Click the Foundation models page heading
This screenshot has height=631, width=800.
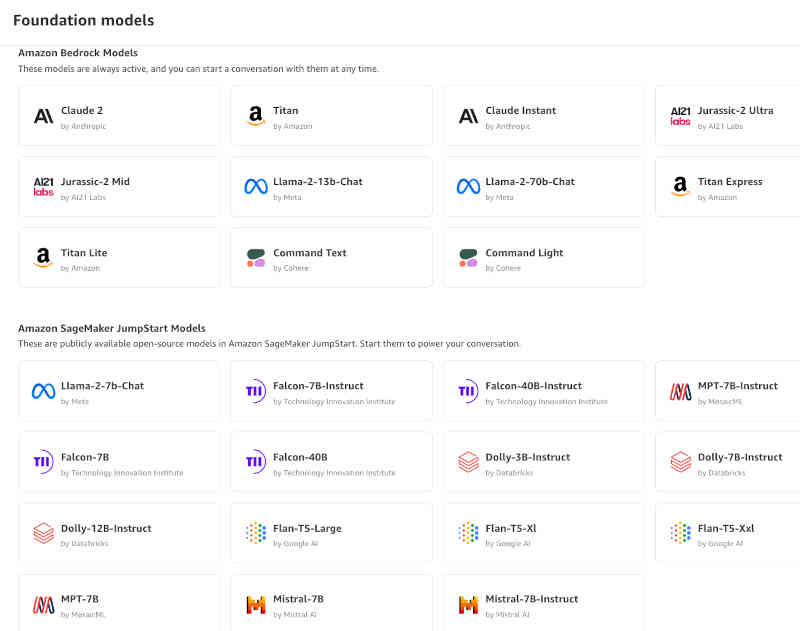(83, 20)
